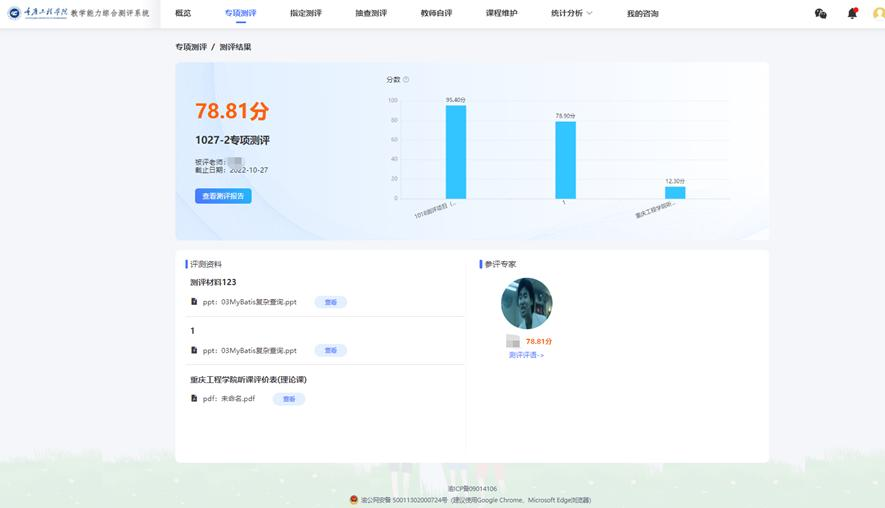
Task: Open the 测评评语-> link
Action: point(526,355)
